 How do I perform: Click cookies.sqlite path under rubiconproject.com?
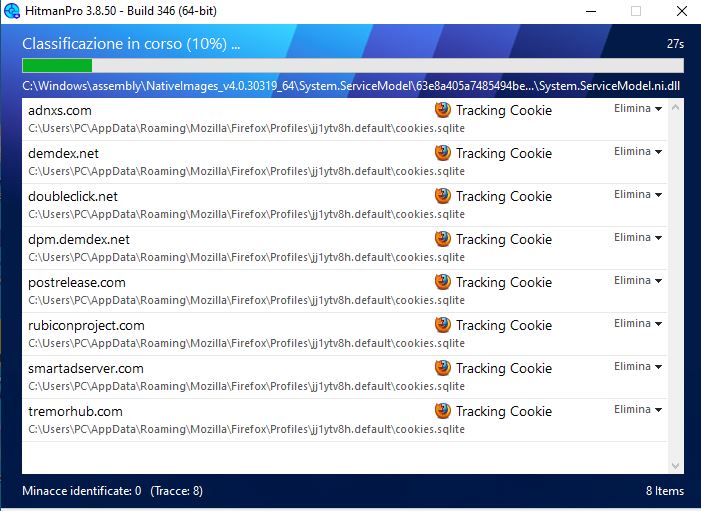coord(246,343)
